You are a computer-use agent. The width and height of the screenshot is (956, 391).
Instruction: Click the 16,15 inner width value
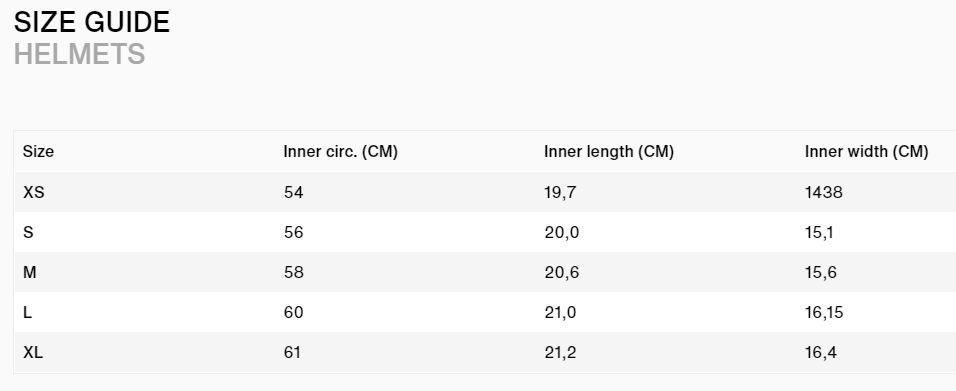click(x=824, y=313)
